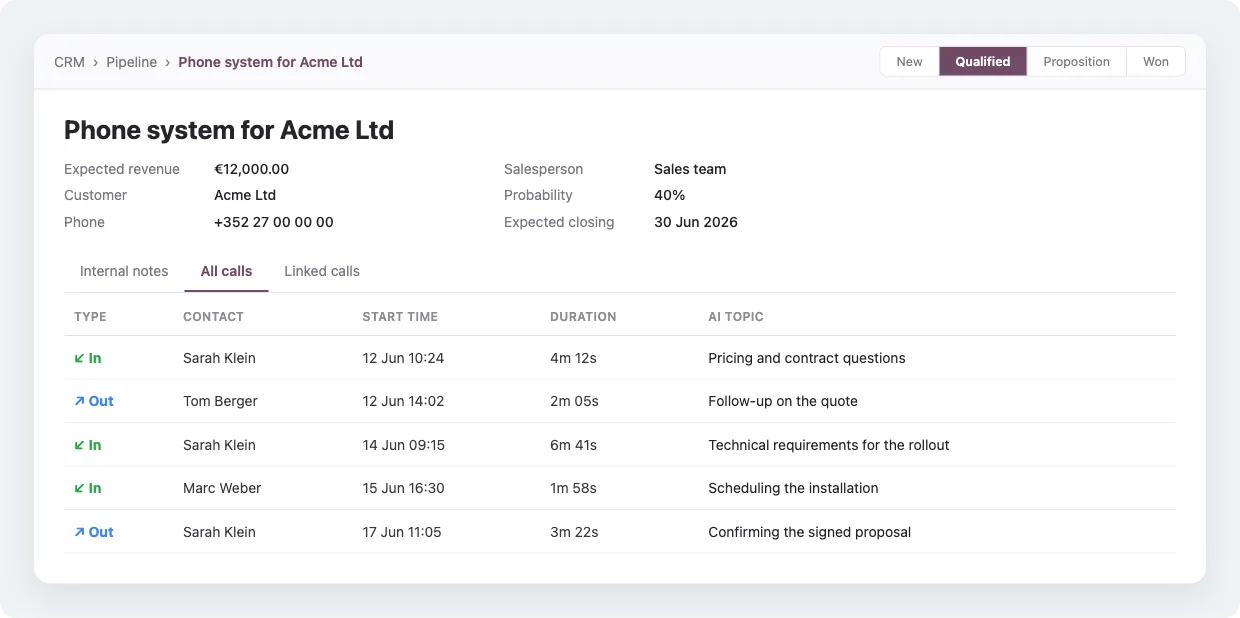
Task: Click the opportunity title heading
Action: coord(229,130)
